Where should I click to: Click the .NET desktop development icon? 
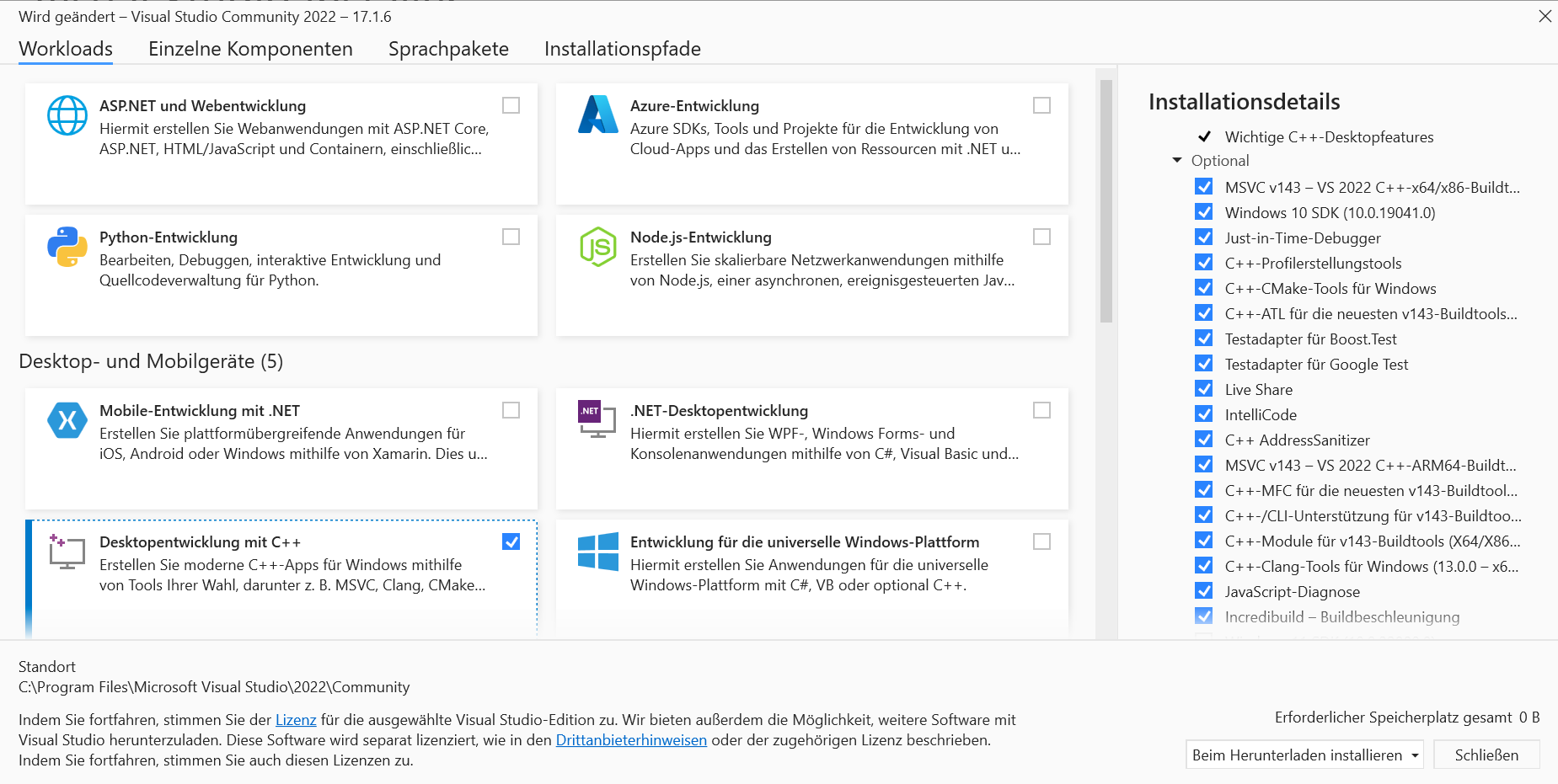pyautogui.click(x=597, y=419)
